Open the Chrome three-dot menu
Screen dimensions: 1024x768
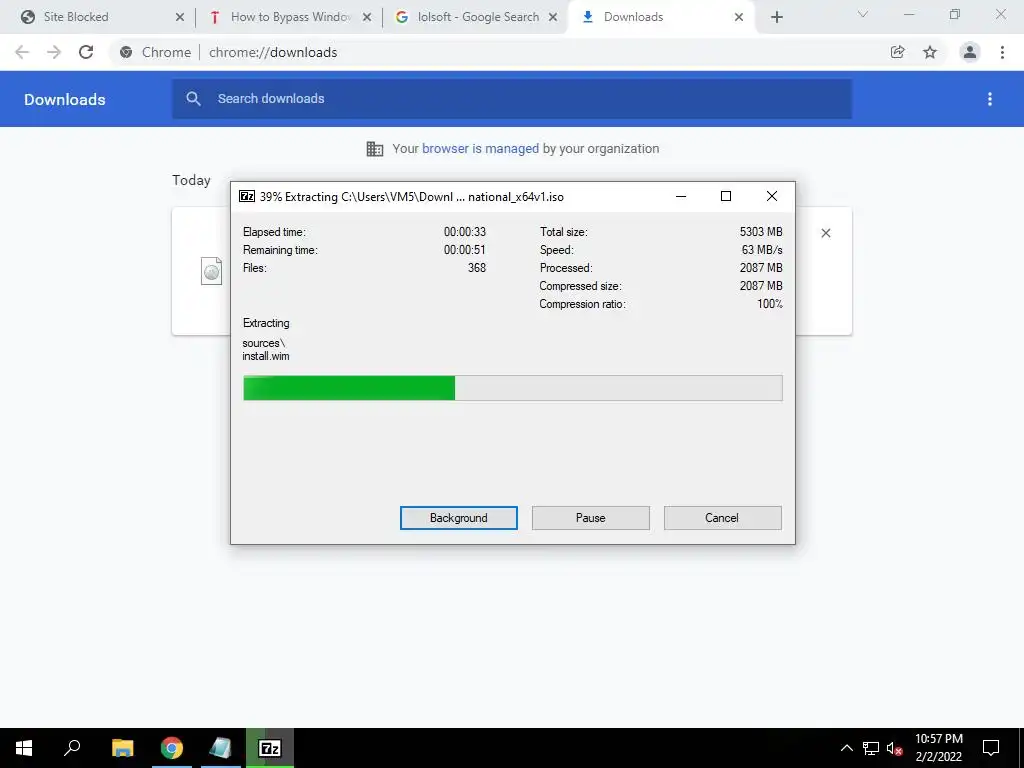pos(1002,52)
